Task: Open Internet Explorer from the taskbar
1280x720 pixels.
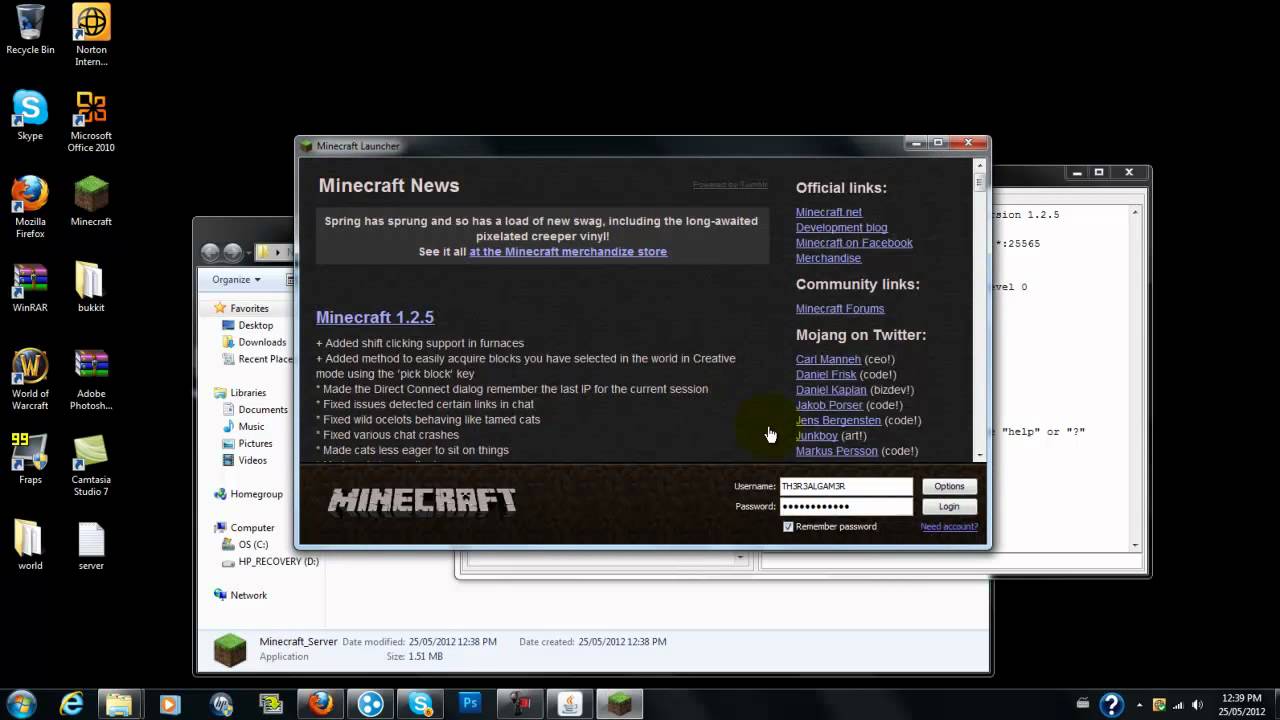Action: pos(72,704)
